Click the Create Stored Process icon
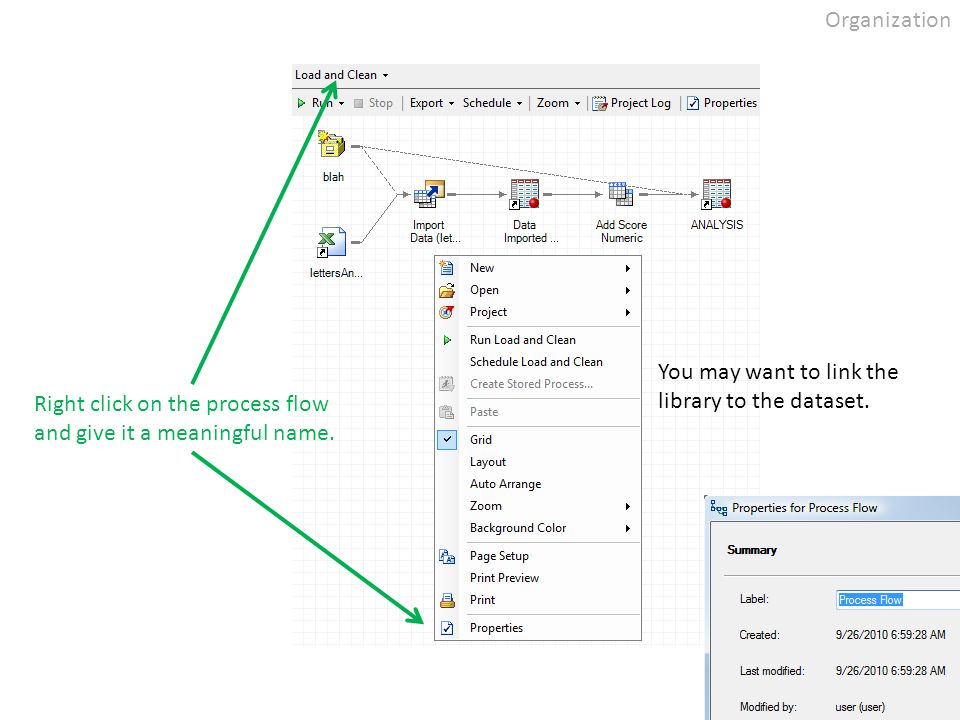The height and width of the screenshot is (720, 960). 447,384
